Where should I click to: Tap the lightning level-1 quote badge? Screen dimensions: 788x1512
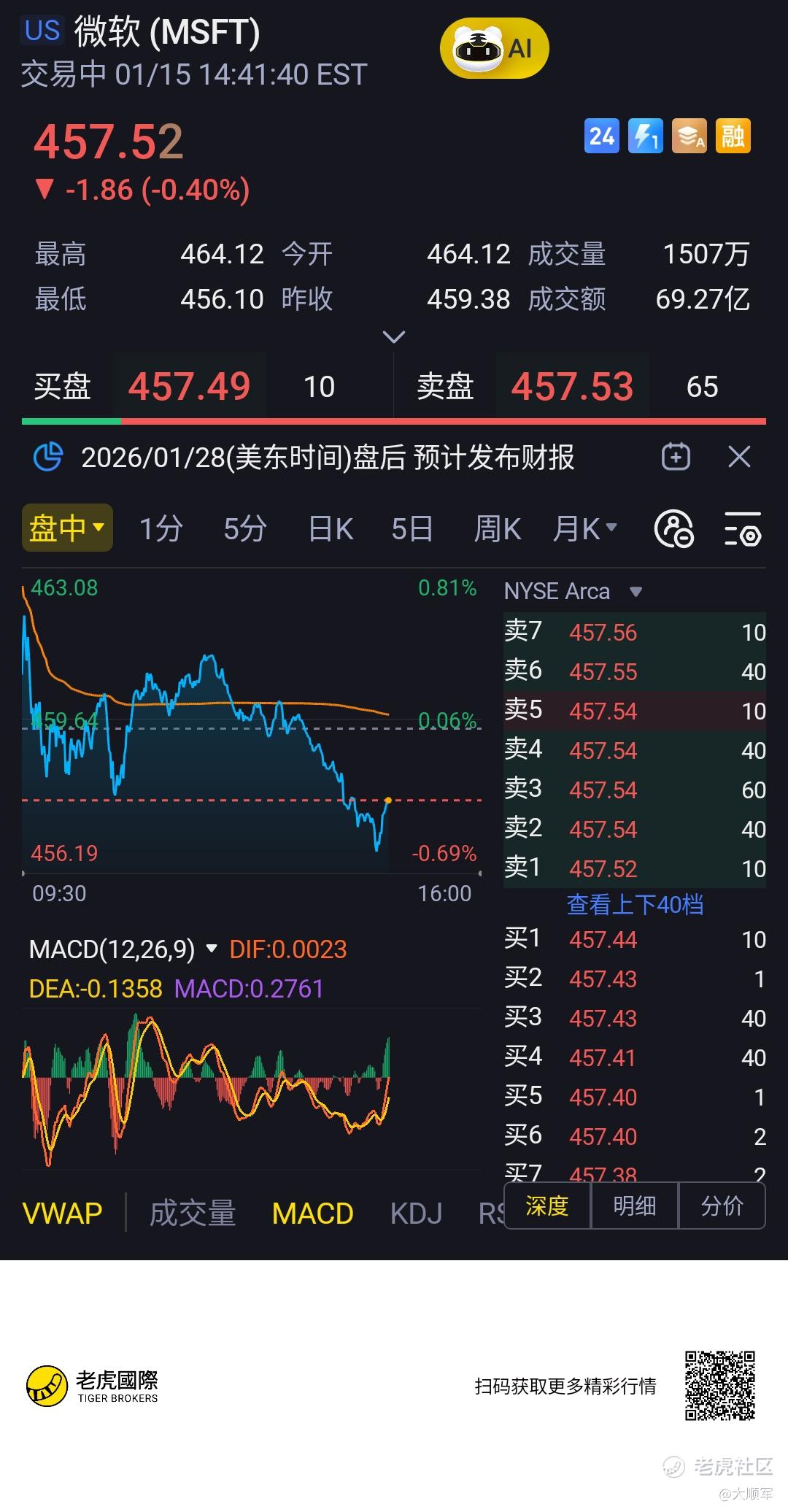pyautogui.click(x=645, y=136)
